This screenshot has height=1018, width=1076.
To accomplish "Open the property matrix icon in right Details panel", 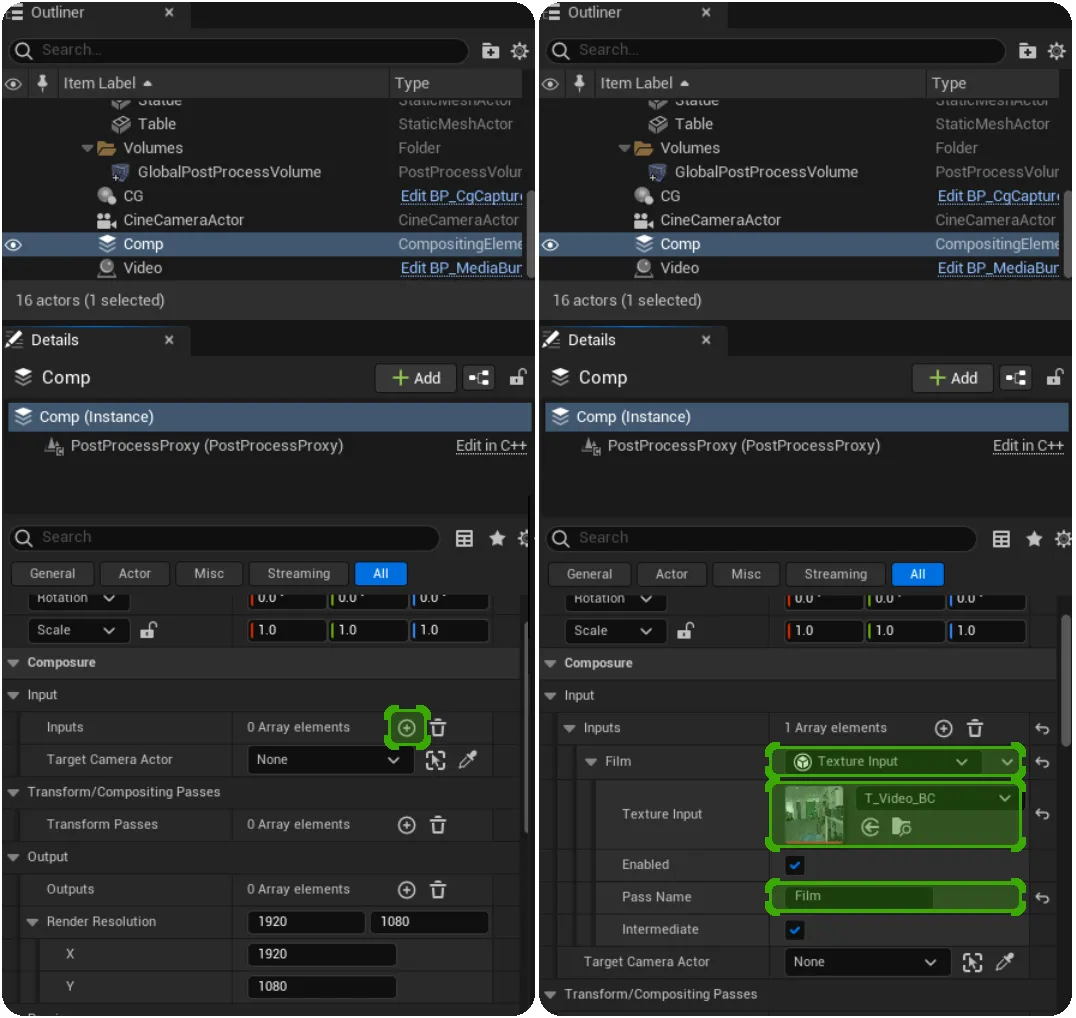I will (1001, 539).
